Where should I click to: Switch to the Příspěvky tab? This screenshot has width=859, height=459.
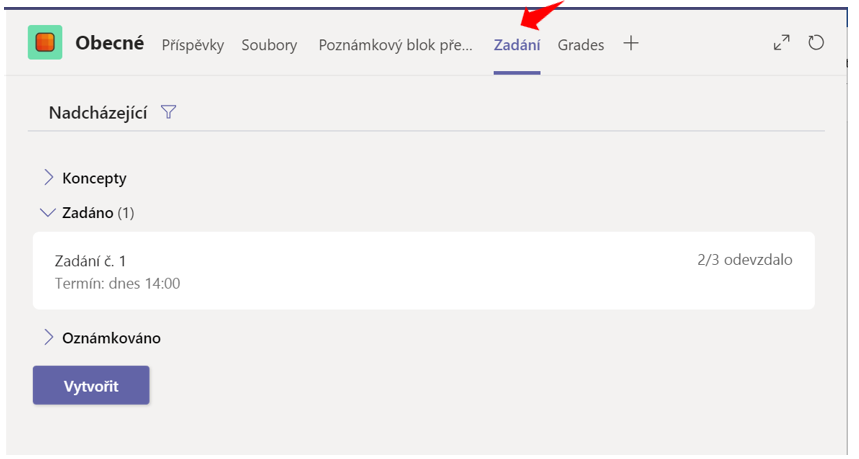(x=193, y=45)
